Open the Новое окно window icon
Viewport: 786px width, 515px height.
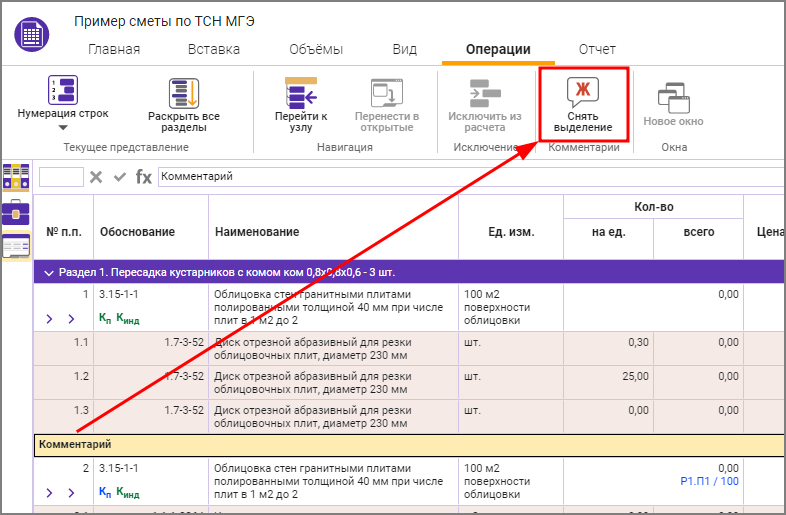(672, 97)
